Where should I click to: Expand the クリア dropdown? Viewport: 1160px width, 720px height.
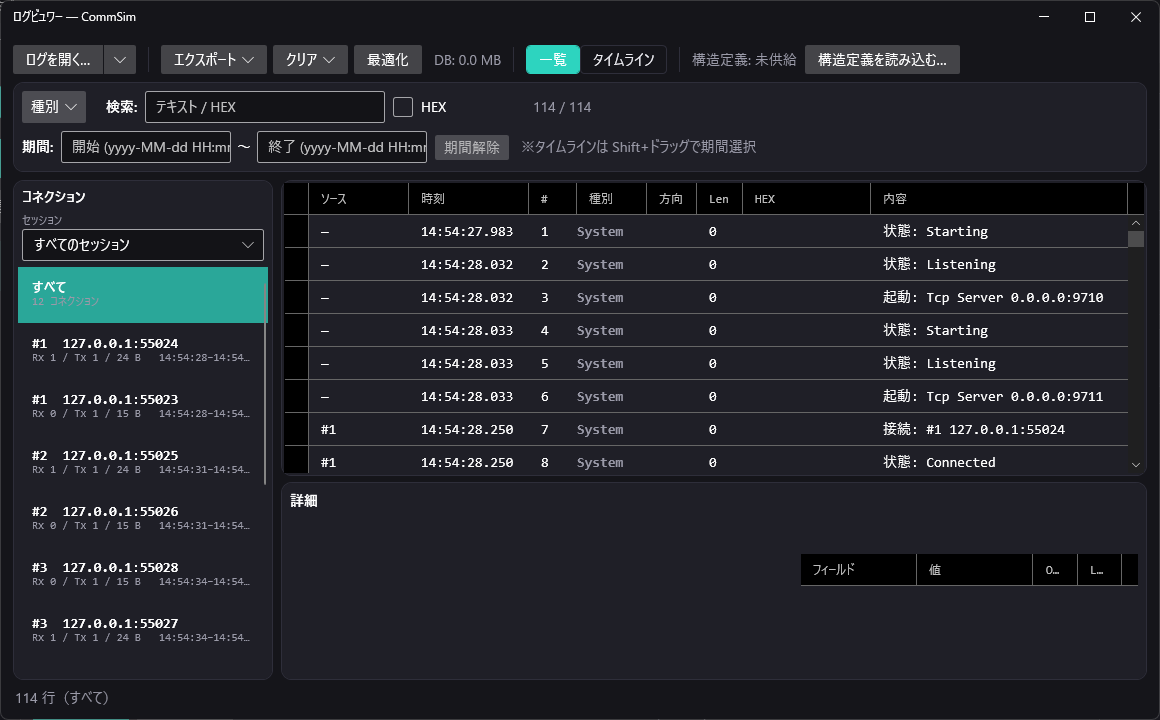point(310,60)
